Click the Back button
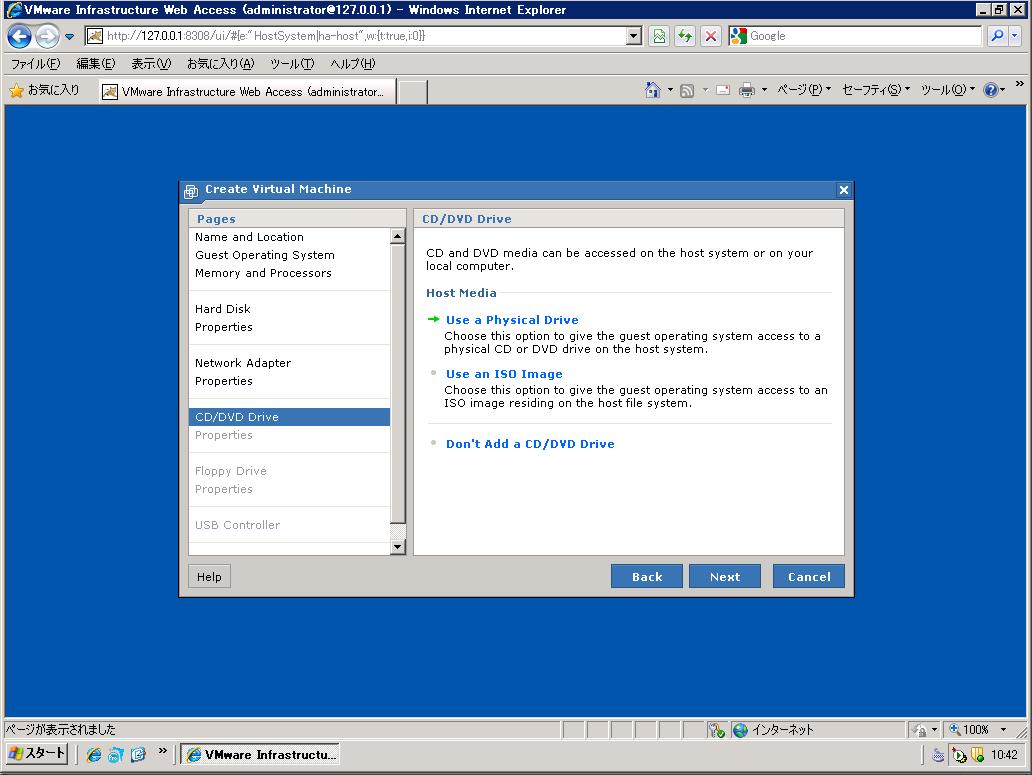 (646, 576)
